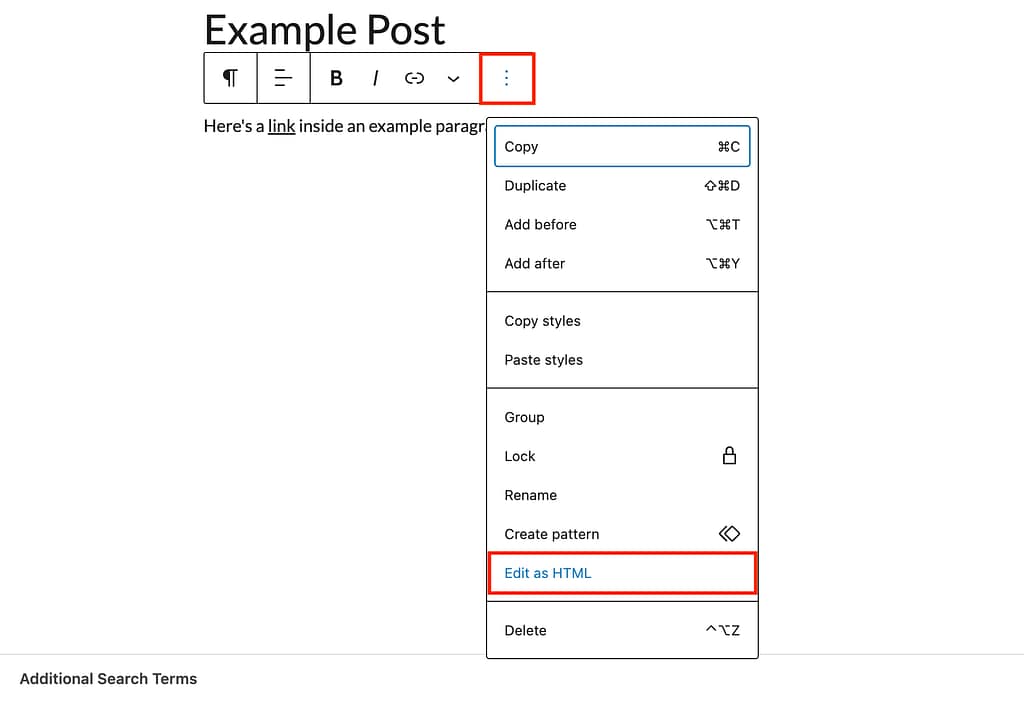1024x709 pixels.
Task: Select Paste styles
Action: pyautogui.click(x=542, y=360)
